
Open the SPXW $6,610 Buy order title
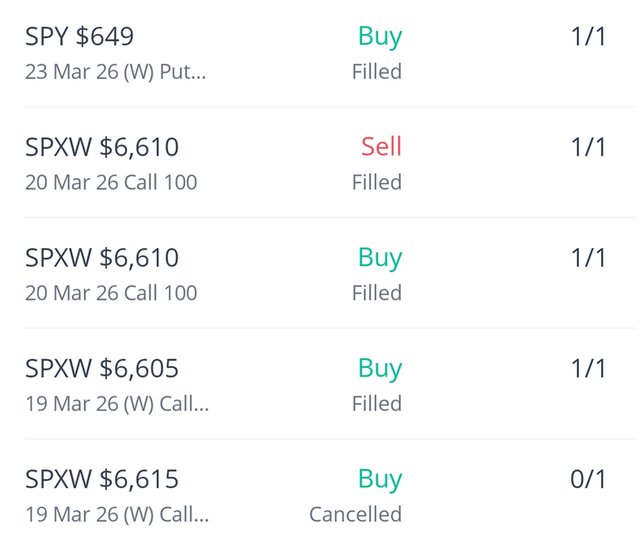click(102, 258)
